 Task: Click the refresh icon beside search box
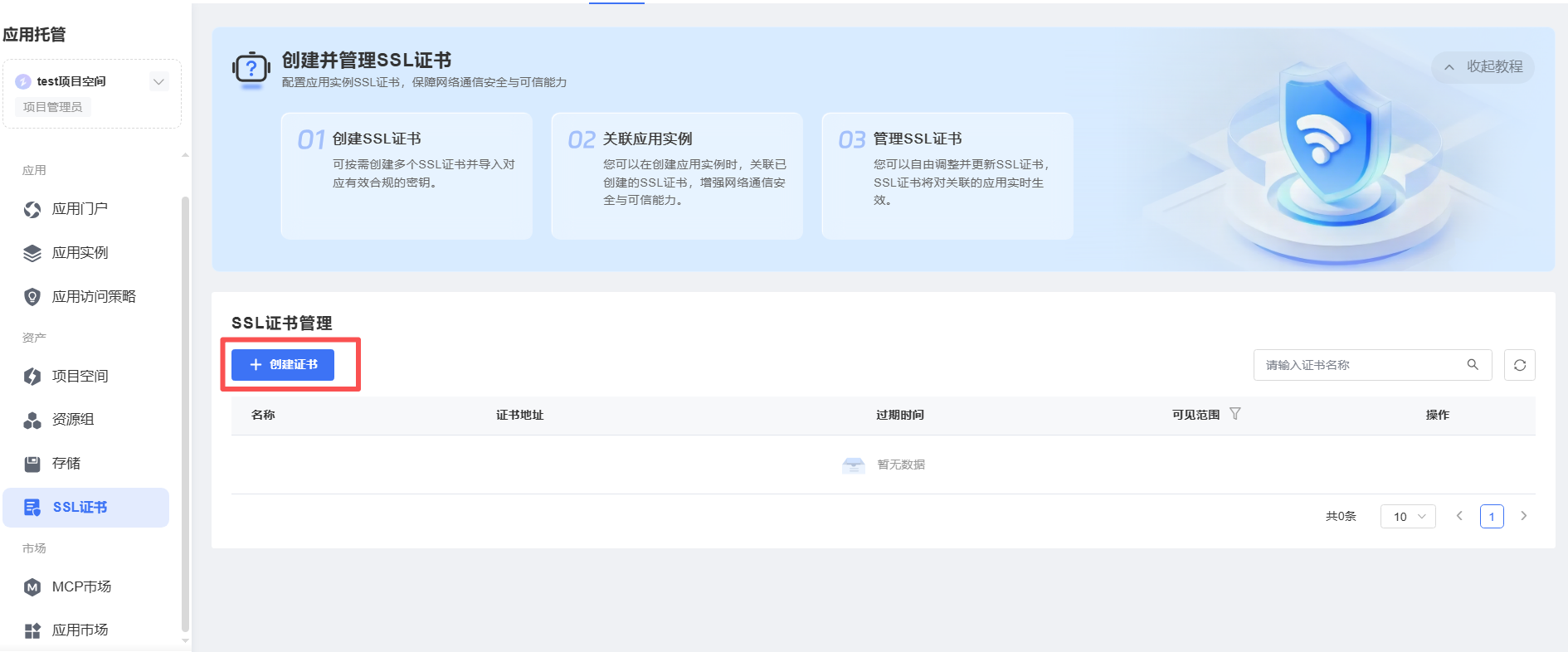pos(1519,365)
